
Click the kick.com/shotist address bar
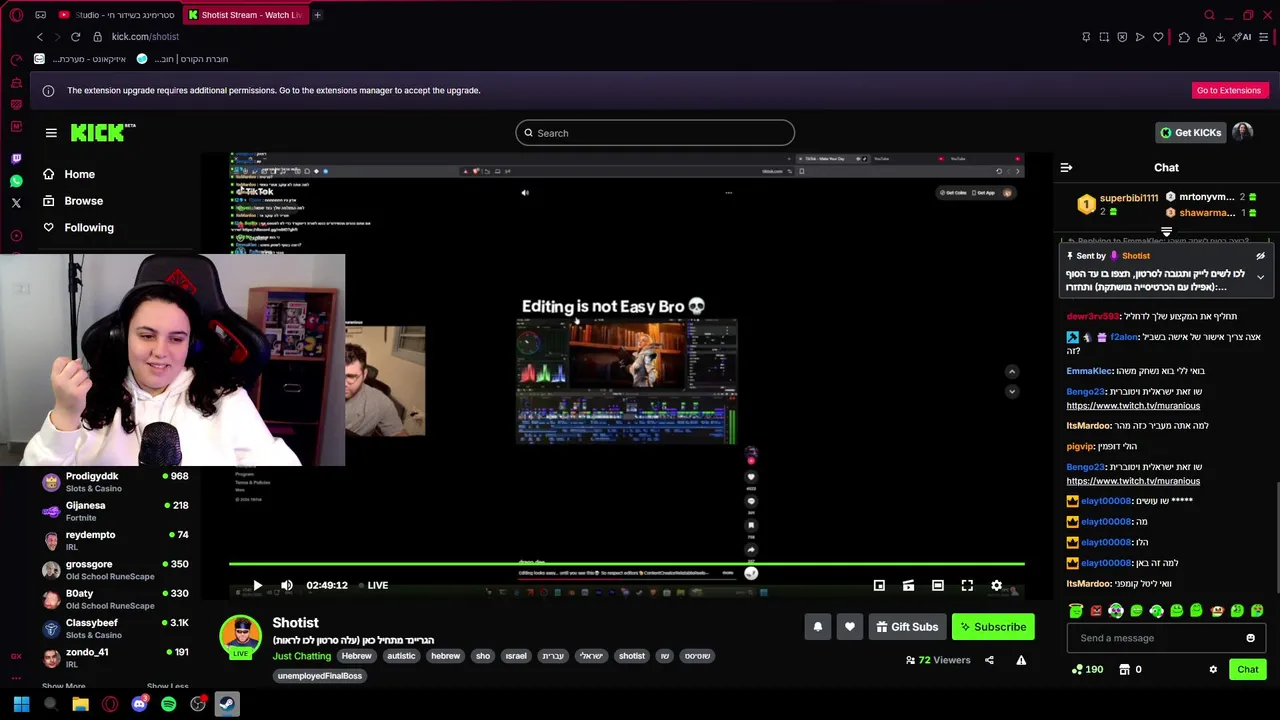(145, 37)
